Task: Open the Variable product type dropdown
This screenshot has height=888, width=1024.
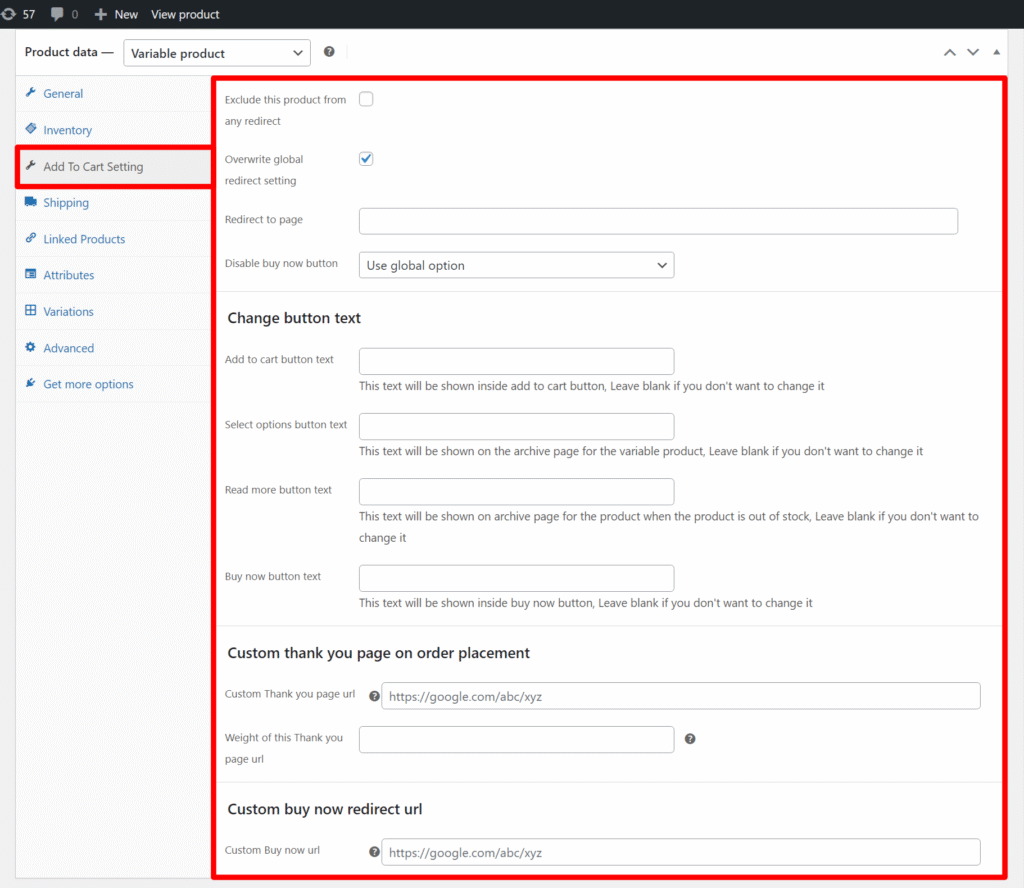Action: [x=216, y=53]
